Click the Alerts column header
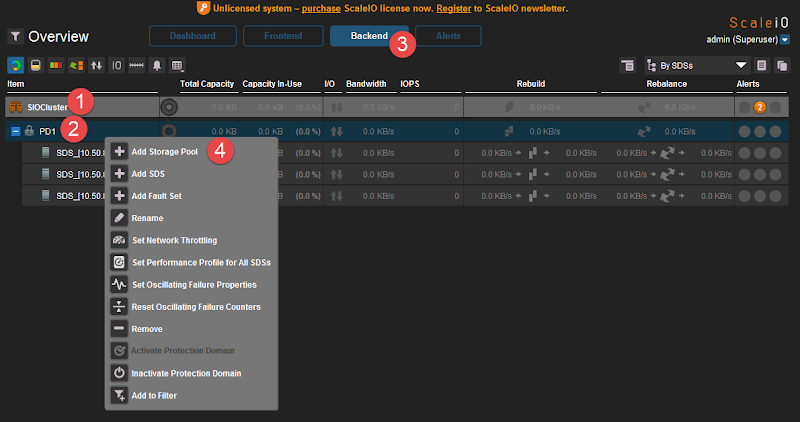Screen dimensions: 800x422 pos(747,84)
